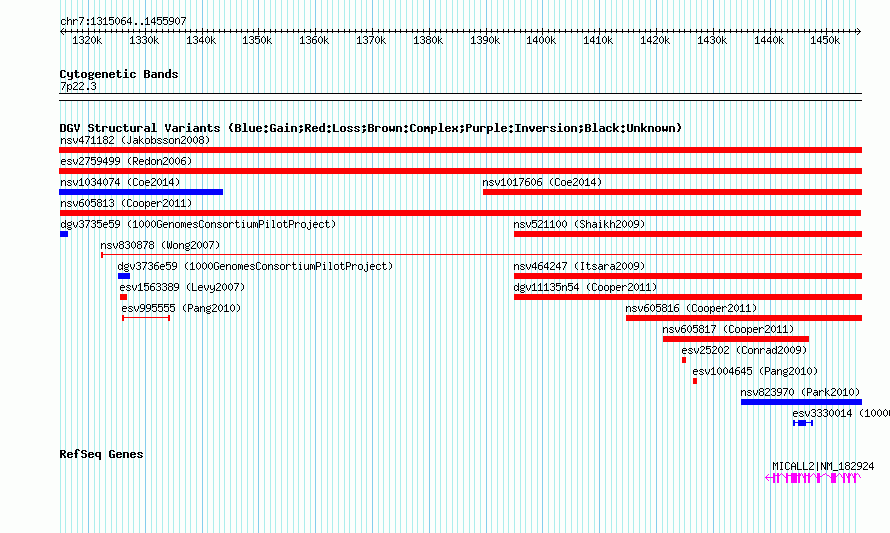The height and width of the screenshot is (533, 890).
Task: Select the tiny red esv1004645 marker
Action: click(x=695, y=381)
